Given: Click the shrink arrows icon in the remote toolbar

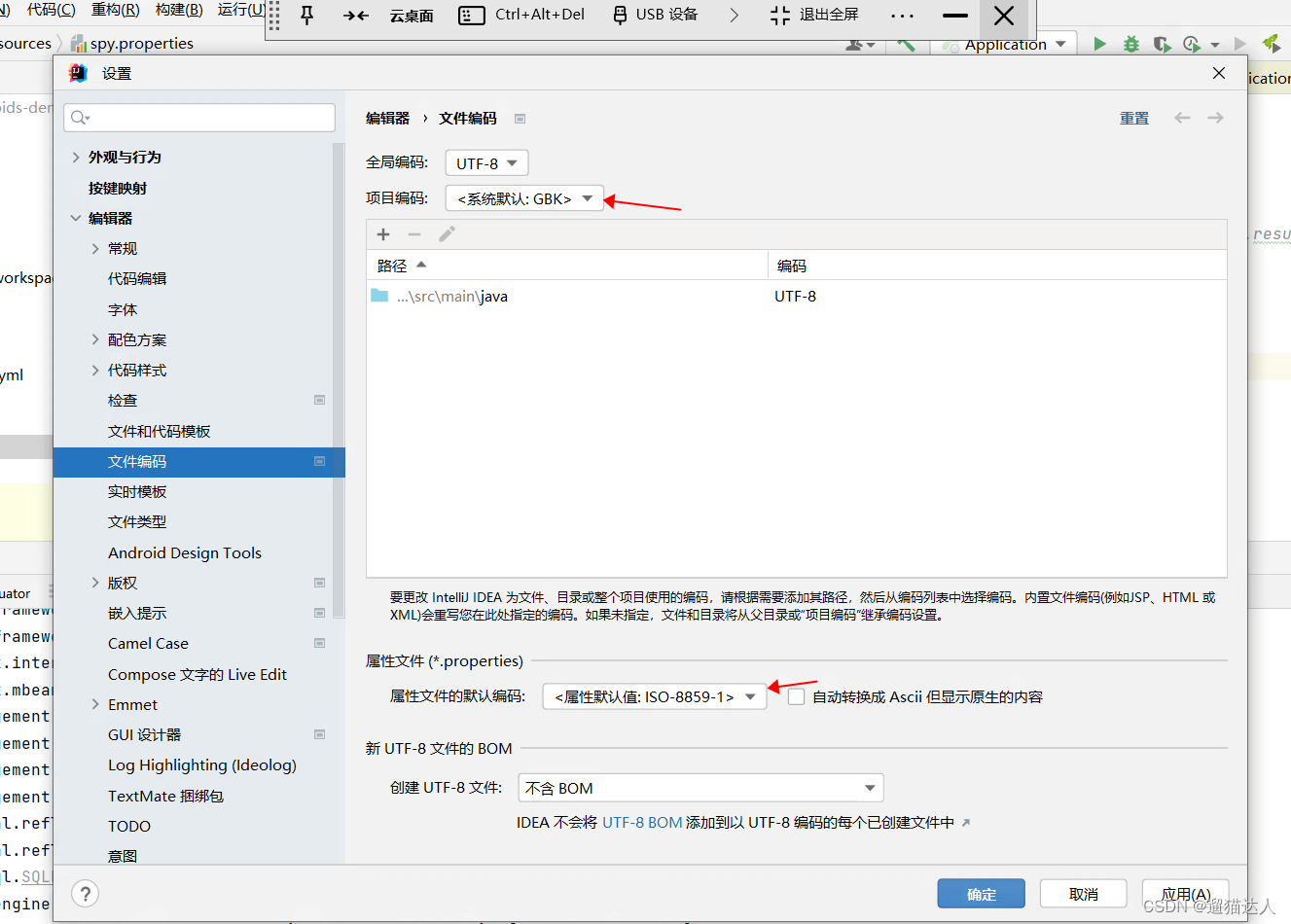Looking at the screenshot, I should click(x=356, y=16).
